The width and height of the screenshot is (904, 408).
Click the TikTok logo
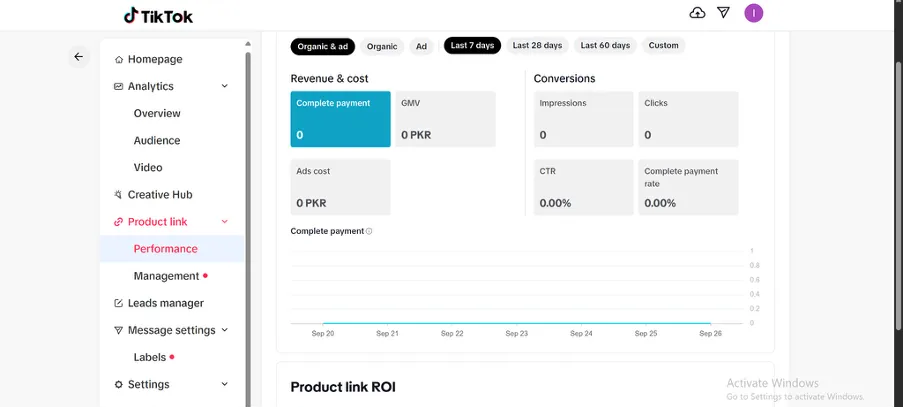tap(159, 16)
